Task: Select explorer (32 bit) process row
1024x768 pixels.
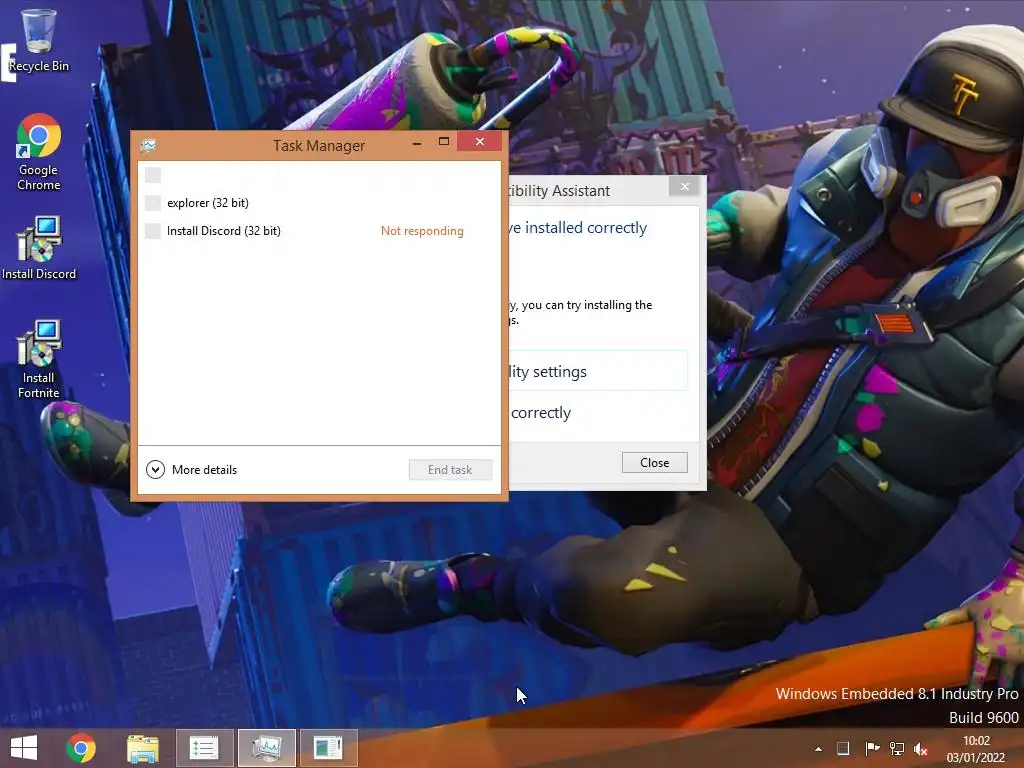Action: (x=319, y=203)
